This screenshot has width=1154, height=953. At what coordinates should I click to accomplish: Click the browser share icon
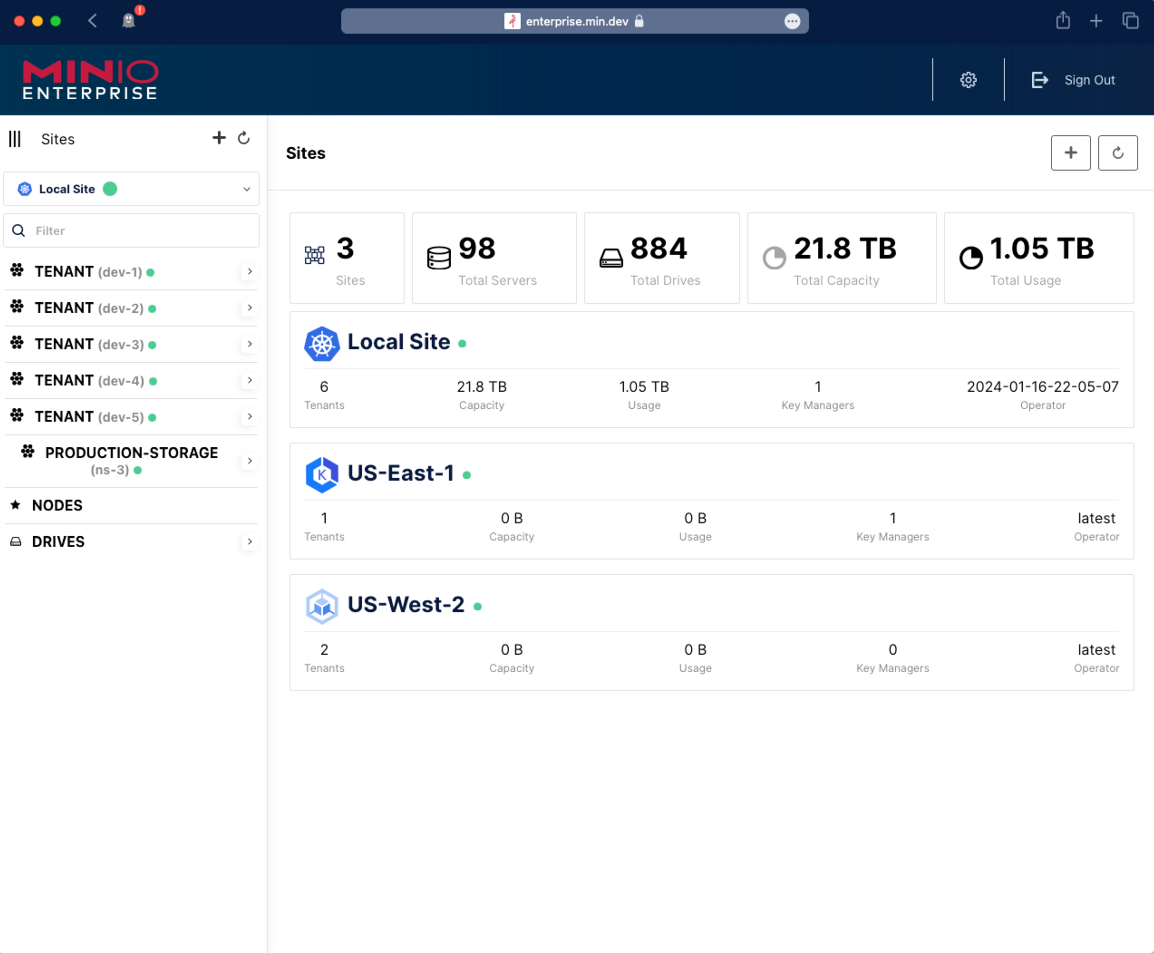1063,21
